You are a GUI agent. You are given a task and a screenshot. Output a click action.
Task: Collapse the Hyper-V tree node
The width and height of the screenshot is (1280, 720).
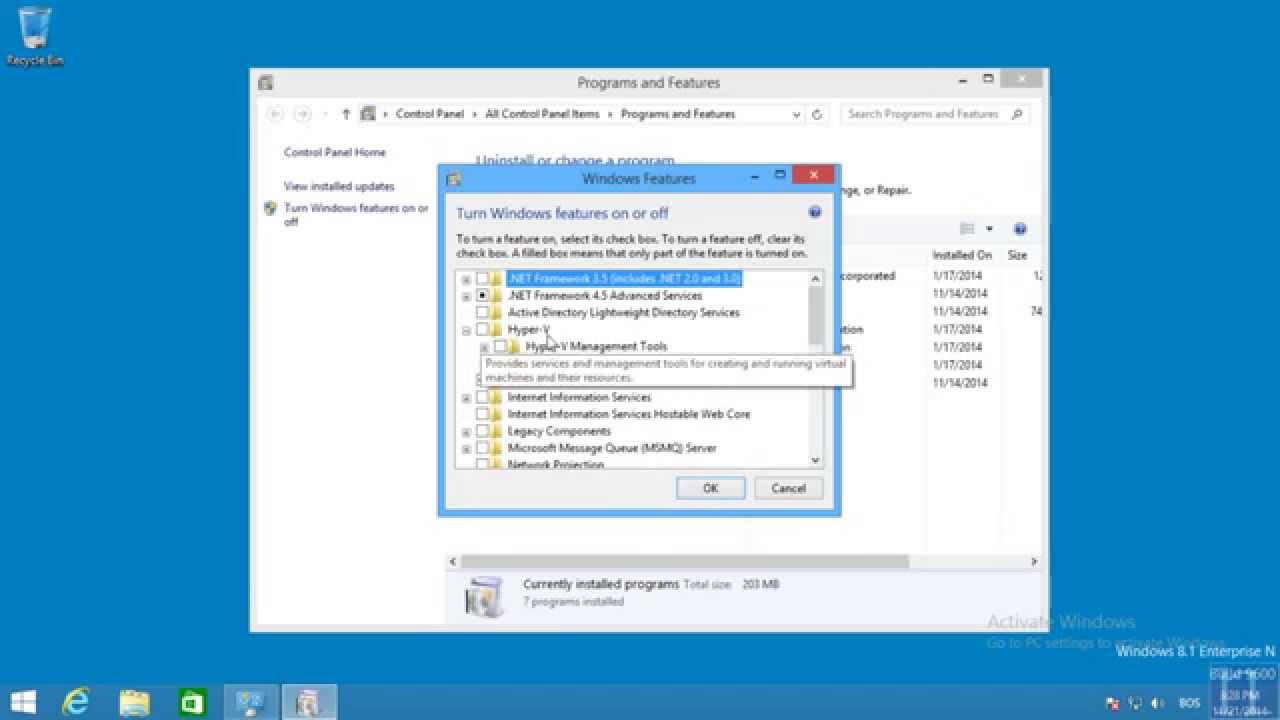[x=466, y=330]
